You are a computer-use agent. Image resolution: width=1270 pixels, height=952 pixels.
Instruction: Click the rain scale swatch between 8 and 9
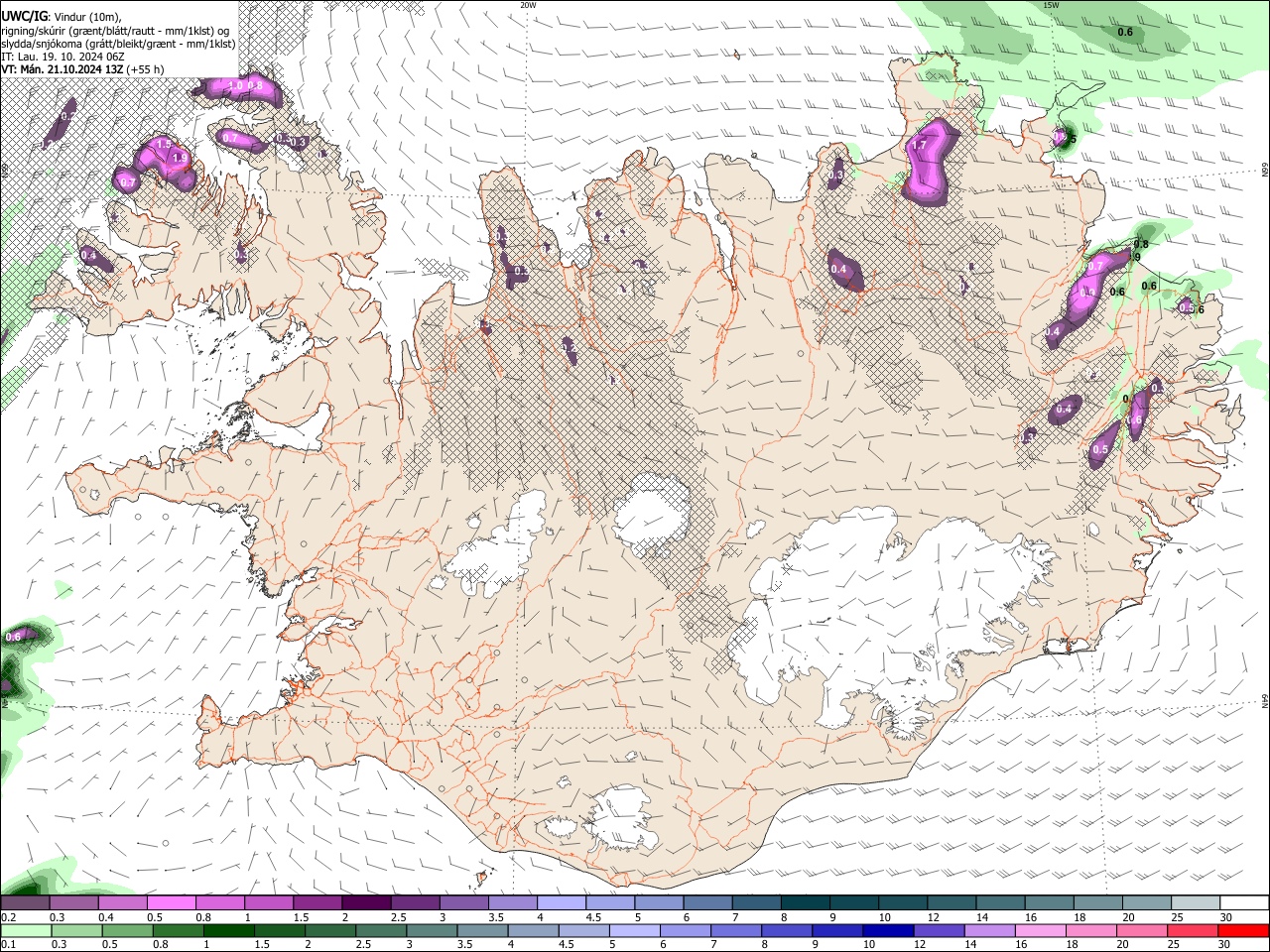click(x=785, y=930)
